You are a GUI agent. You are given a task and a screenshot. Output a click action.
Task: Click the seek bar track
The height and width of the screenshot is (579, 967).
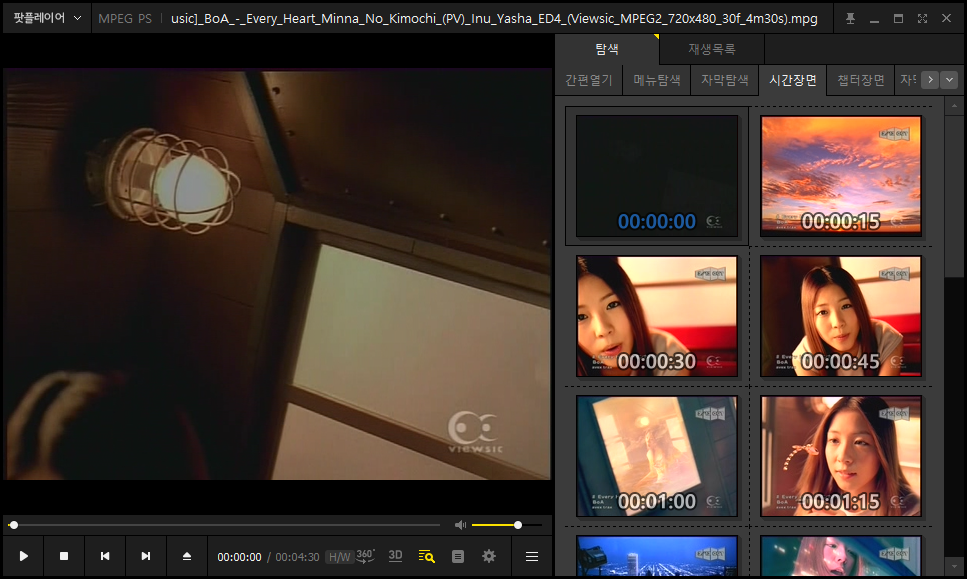pos(224,525)
